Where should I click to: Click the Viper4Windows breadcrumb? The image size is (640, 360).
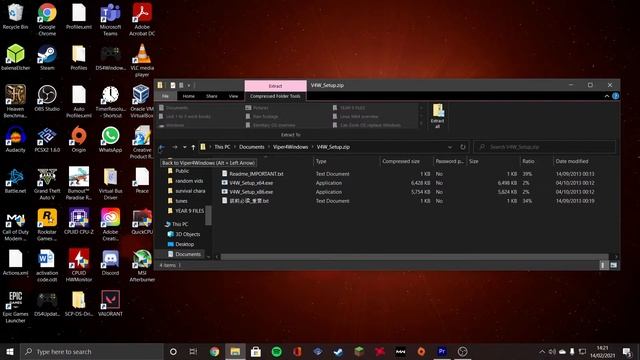[x=290, y=147]
